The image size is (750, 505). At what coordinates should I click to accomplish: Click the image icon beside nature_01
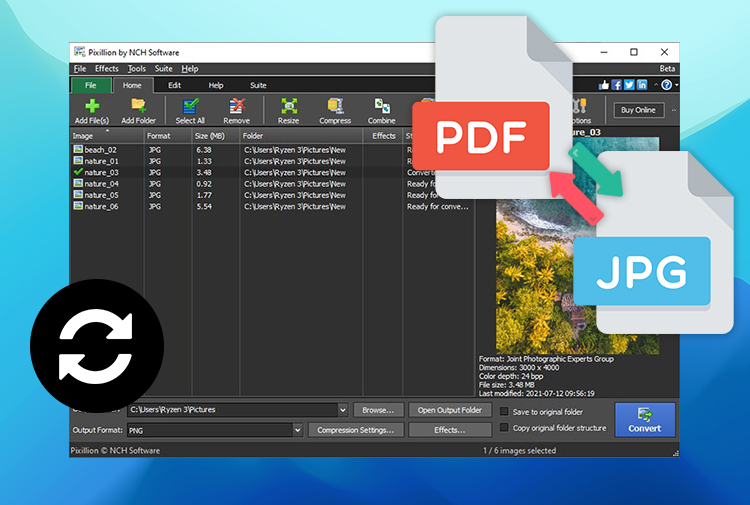tap(78, 161)
